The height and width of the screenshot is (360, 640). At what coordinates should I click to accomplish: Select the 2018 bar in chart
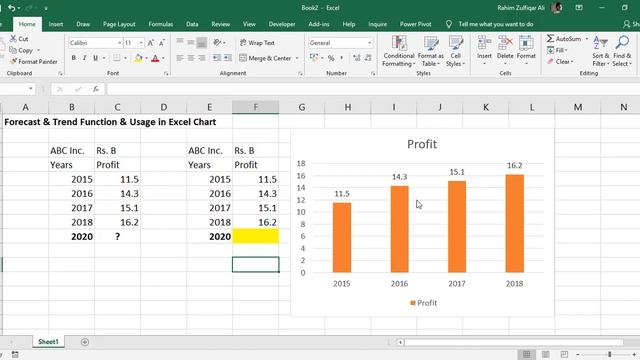pyautogui.click(x=514, y=223)
